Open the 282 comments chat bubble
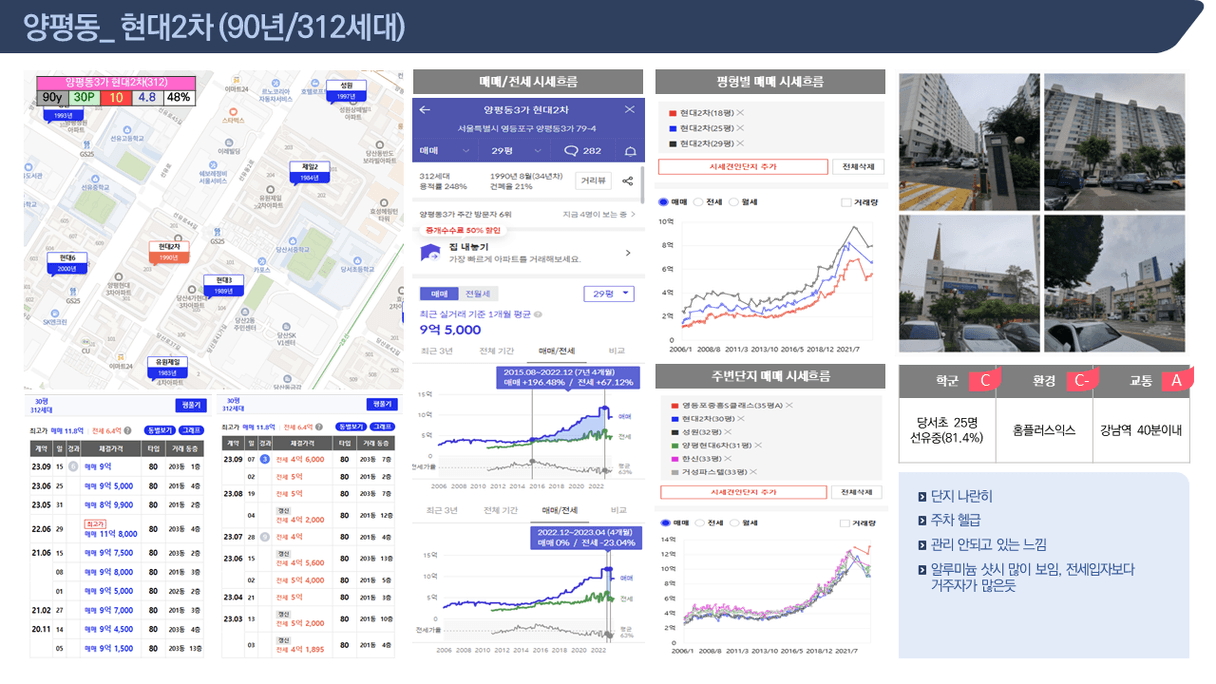1216x684 pixels. point(582,150)
